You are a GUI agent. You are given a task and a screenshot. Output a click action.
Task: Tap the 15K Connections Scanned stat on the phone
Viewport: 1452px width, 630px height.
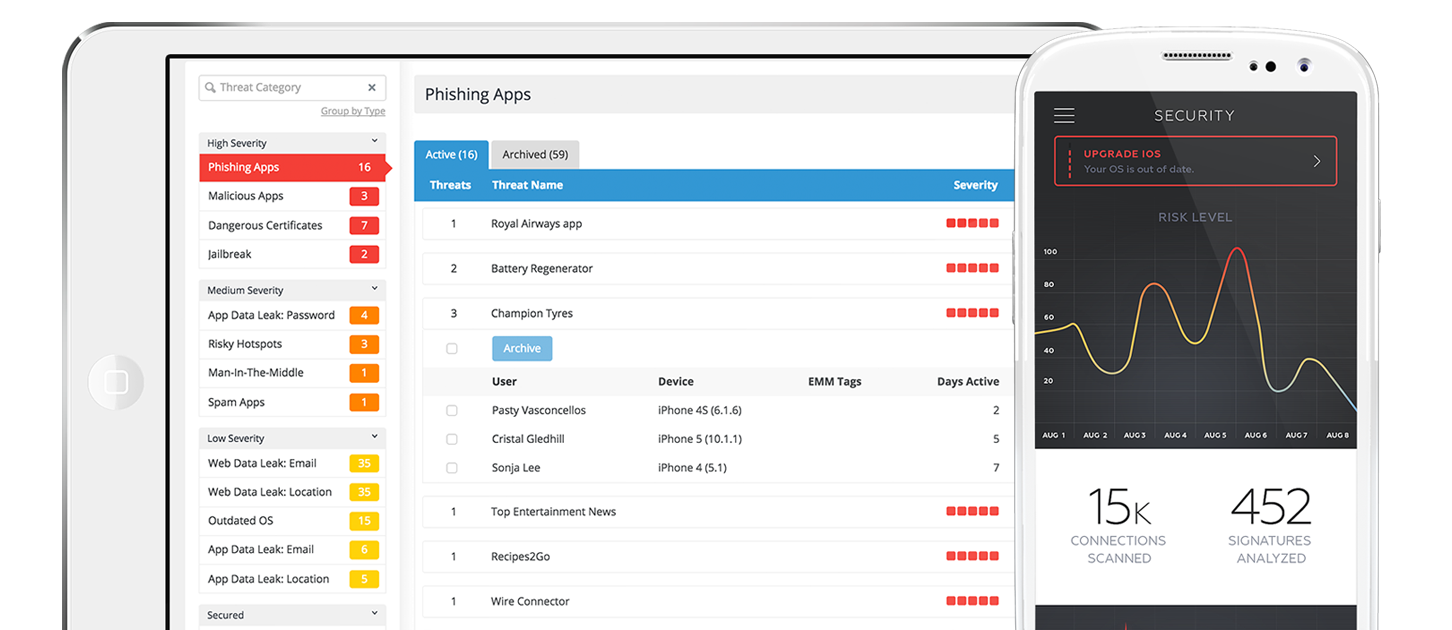point(1119,526)
